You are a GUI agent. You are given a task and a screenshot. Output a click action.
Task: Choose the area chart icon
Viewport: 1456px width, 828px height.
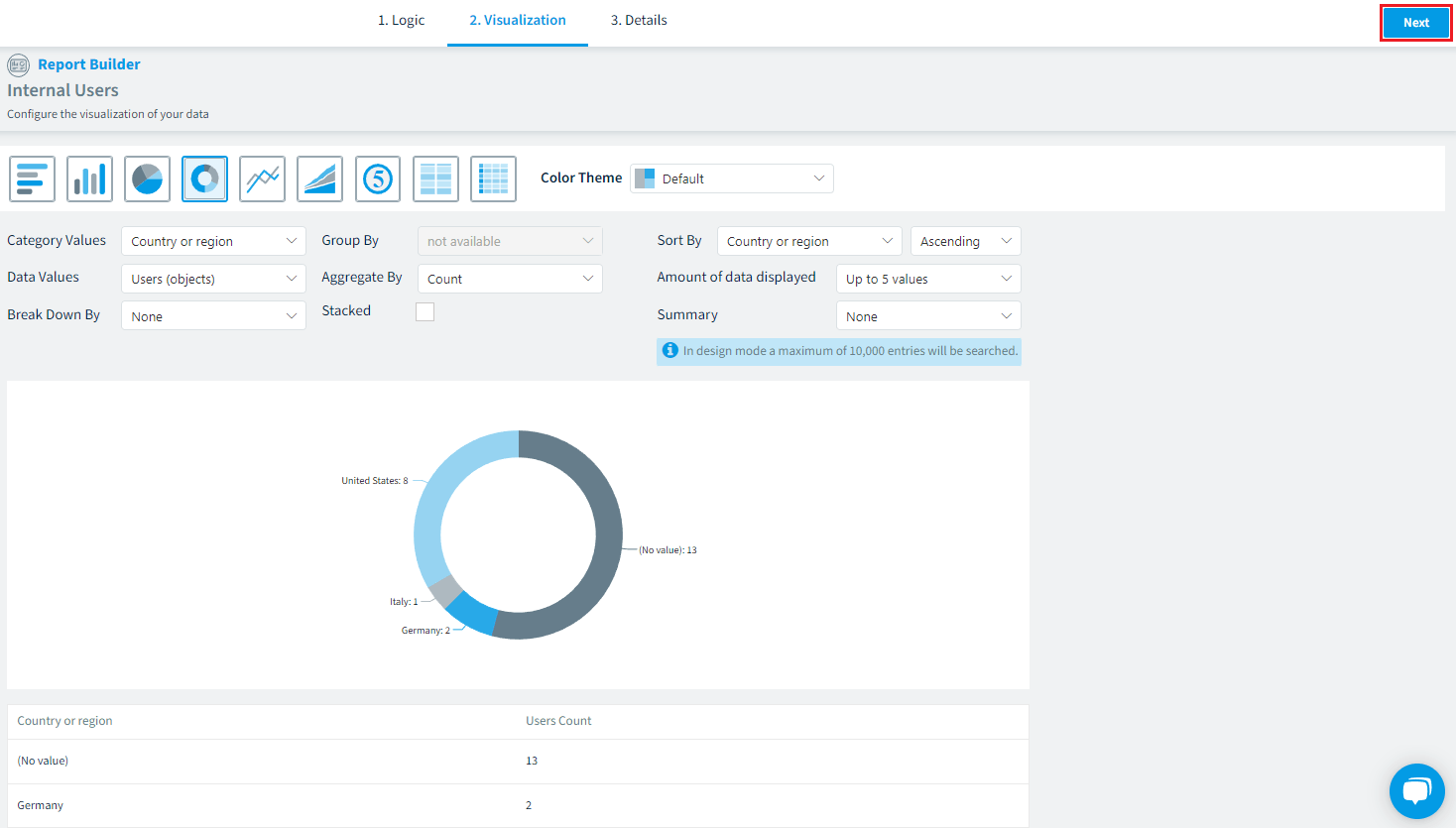point(319,178)
